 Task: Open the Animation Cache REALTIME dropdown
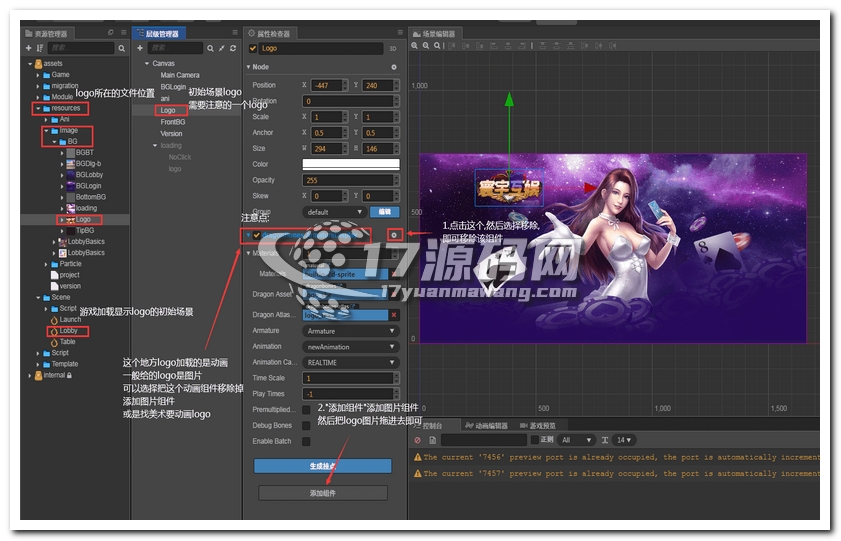pyautogui.click(x=350, y=363)
